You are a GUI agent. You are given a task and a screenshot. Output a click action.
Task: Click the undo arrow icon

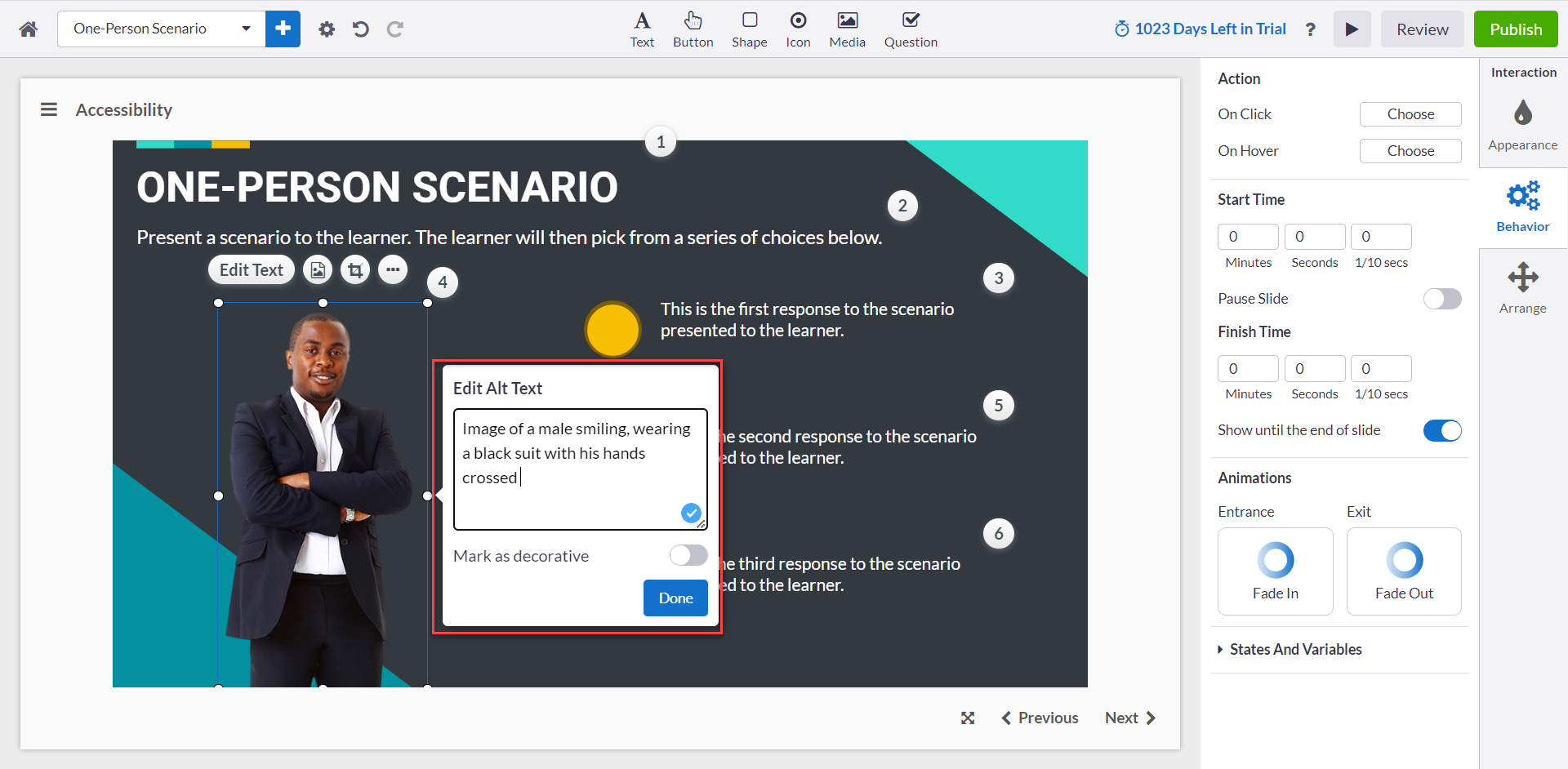pyautogui.click(x=360, y=29)
